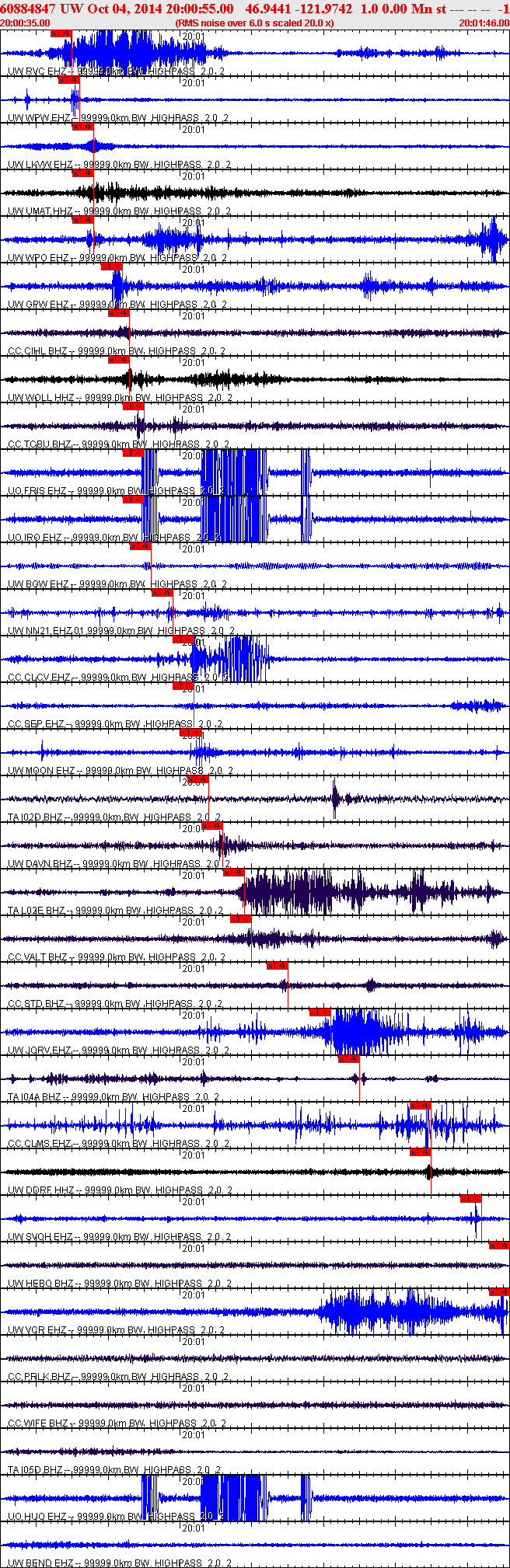Click the end time 20:01:46.00

(484, 23)
